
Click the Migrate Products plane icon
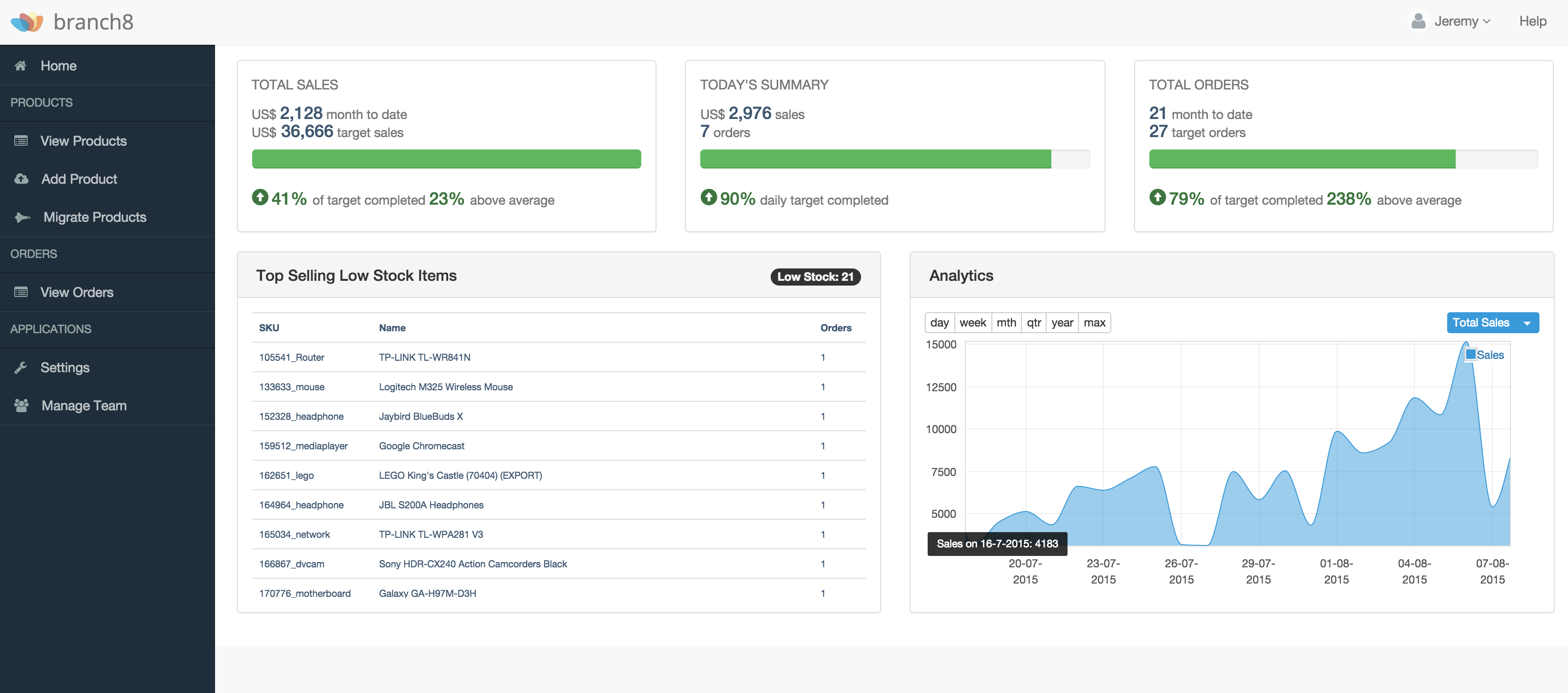pyautogui.click(x=22, y=218)
